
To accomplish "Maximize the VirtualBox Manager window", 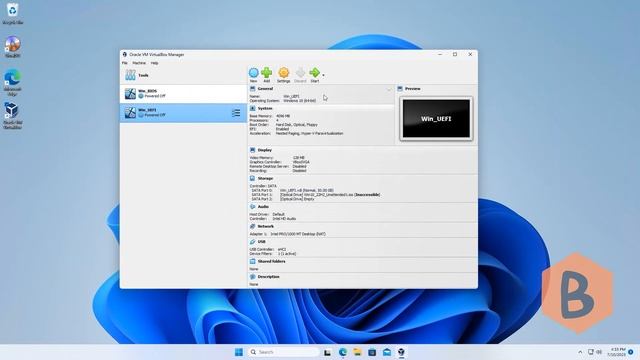I will [455, 54].
